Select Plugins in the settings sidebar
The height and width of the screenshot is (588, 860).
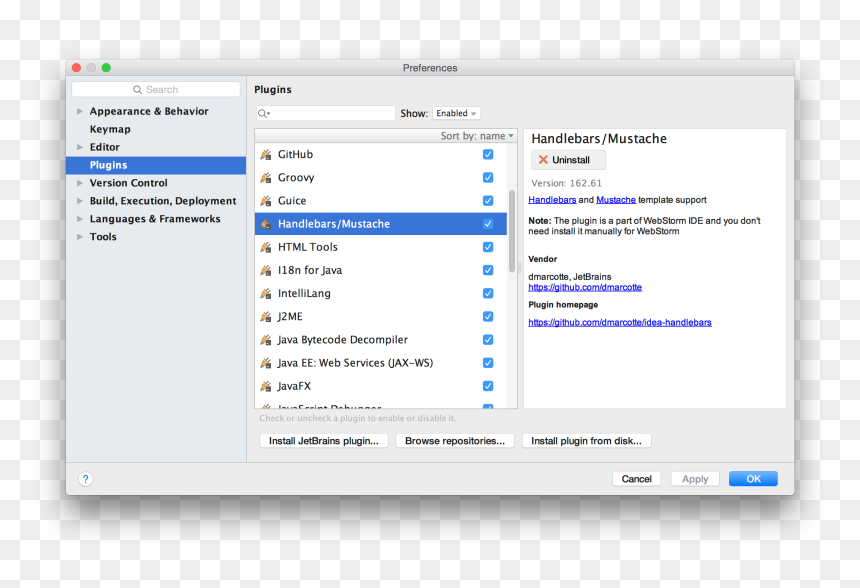tap(156, 165)
